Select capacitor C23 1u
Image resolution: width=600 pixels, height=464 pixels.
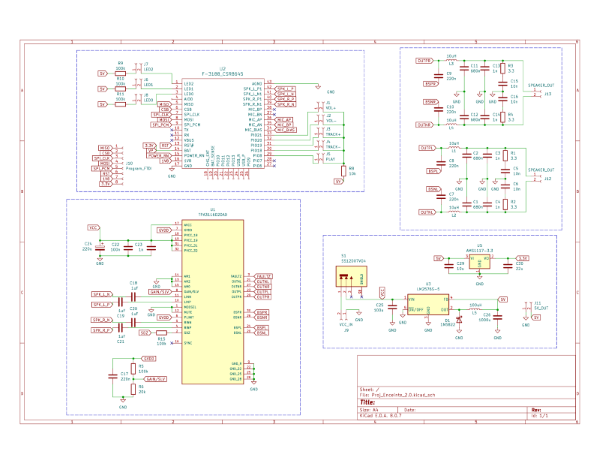pyautogui.click(x=152, y=248)
